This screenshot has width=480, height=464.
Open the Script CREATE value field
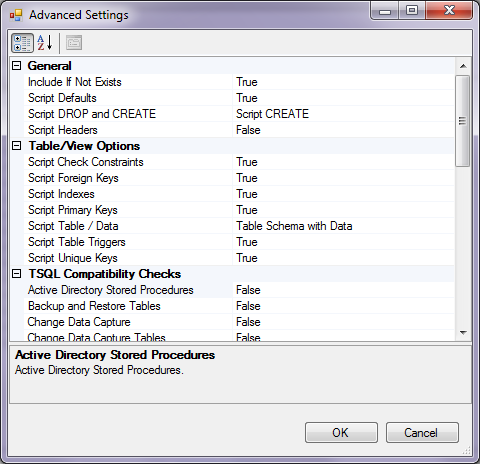coord(343,114)
